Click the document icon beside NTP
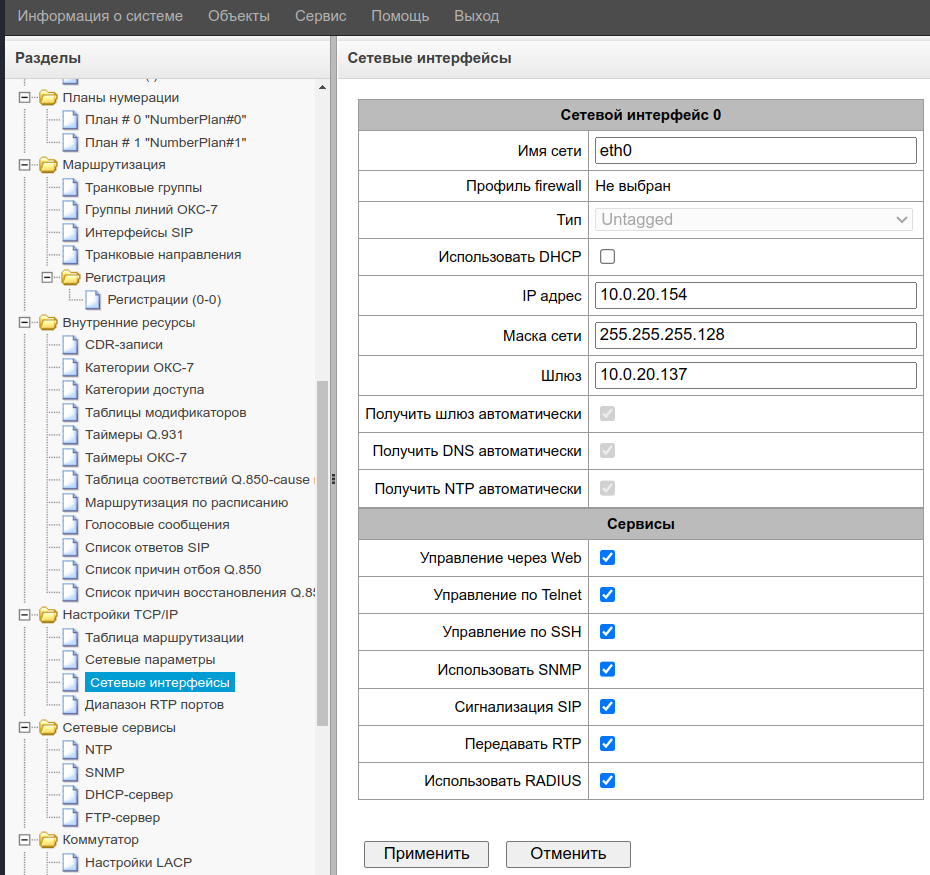 click(69, 750)
